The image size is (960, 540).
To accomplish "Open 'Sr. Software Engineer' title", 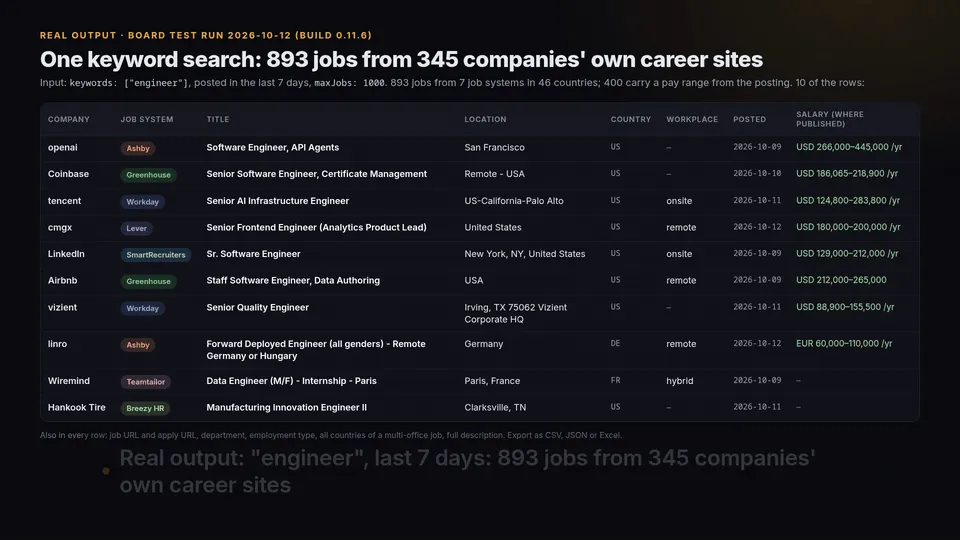I will pyautogui.click(x=253, y=253).
